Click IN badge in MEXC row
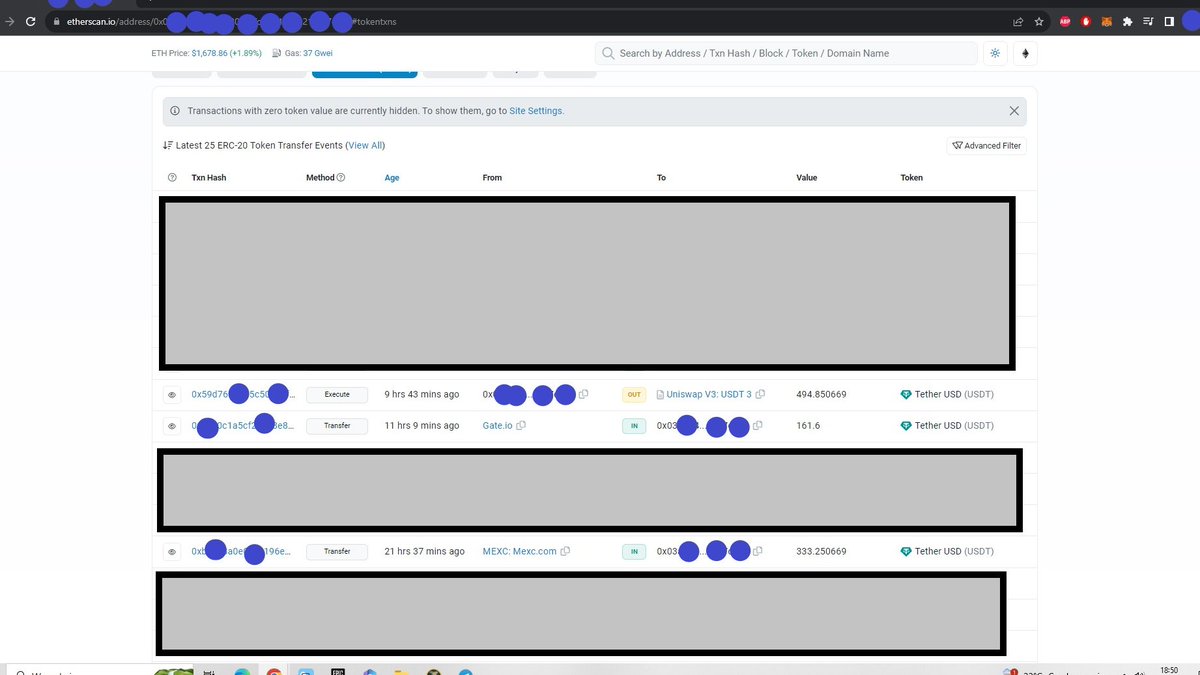This screenshot has height=675, width=1200. pyautogui.click(x=634, y=551)
